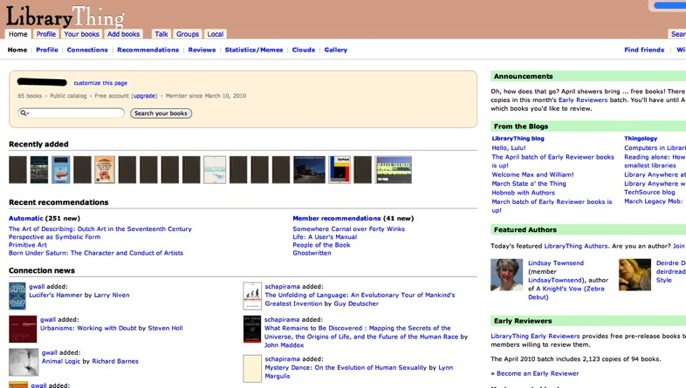Open Welcome Max and William! post
This screenshot has width=686, height=388.
click(x=532, y=175)
